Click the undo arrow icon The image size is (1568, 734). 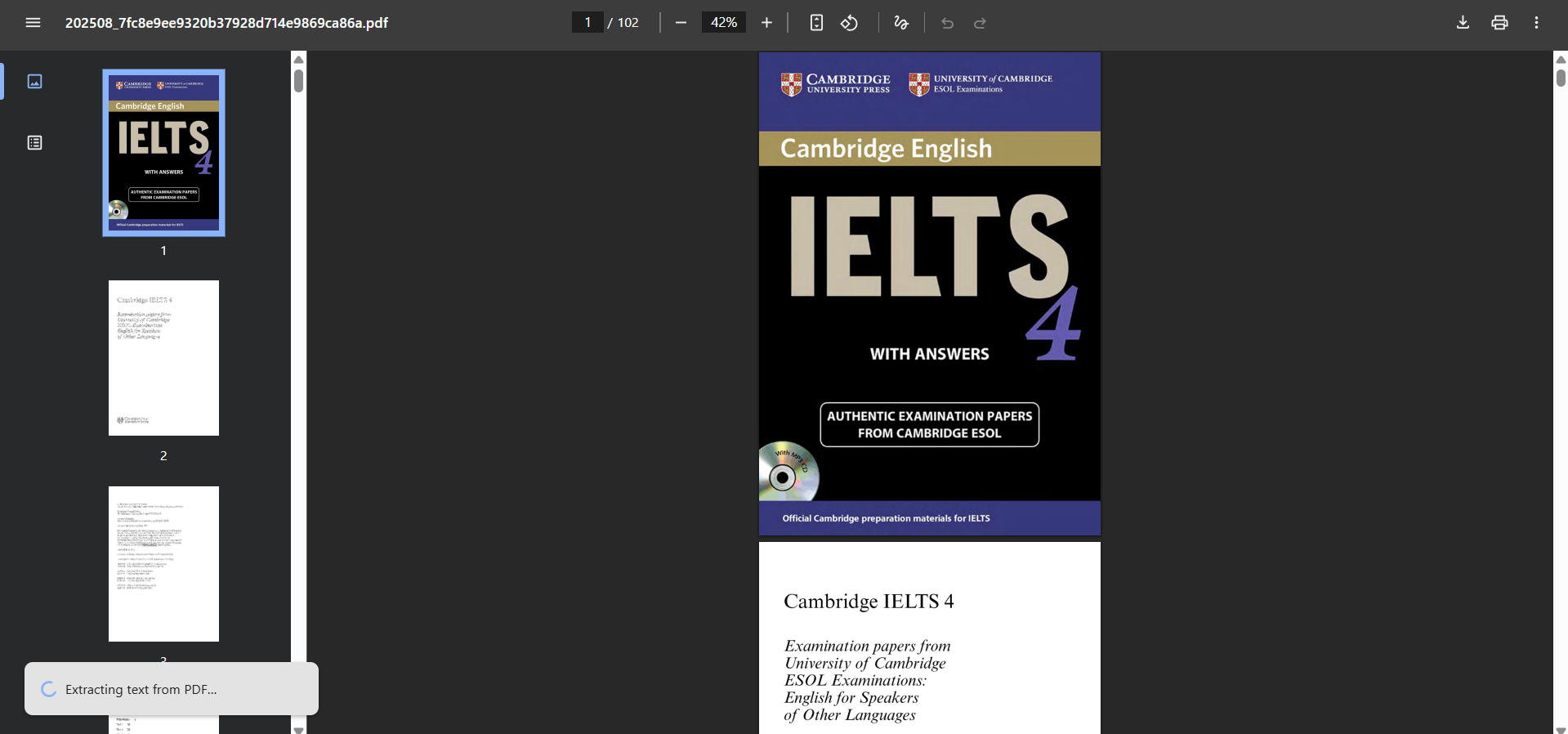948,23
